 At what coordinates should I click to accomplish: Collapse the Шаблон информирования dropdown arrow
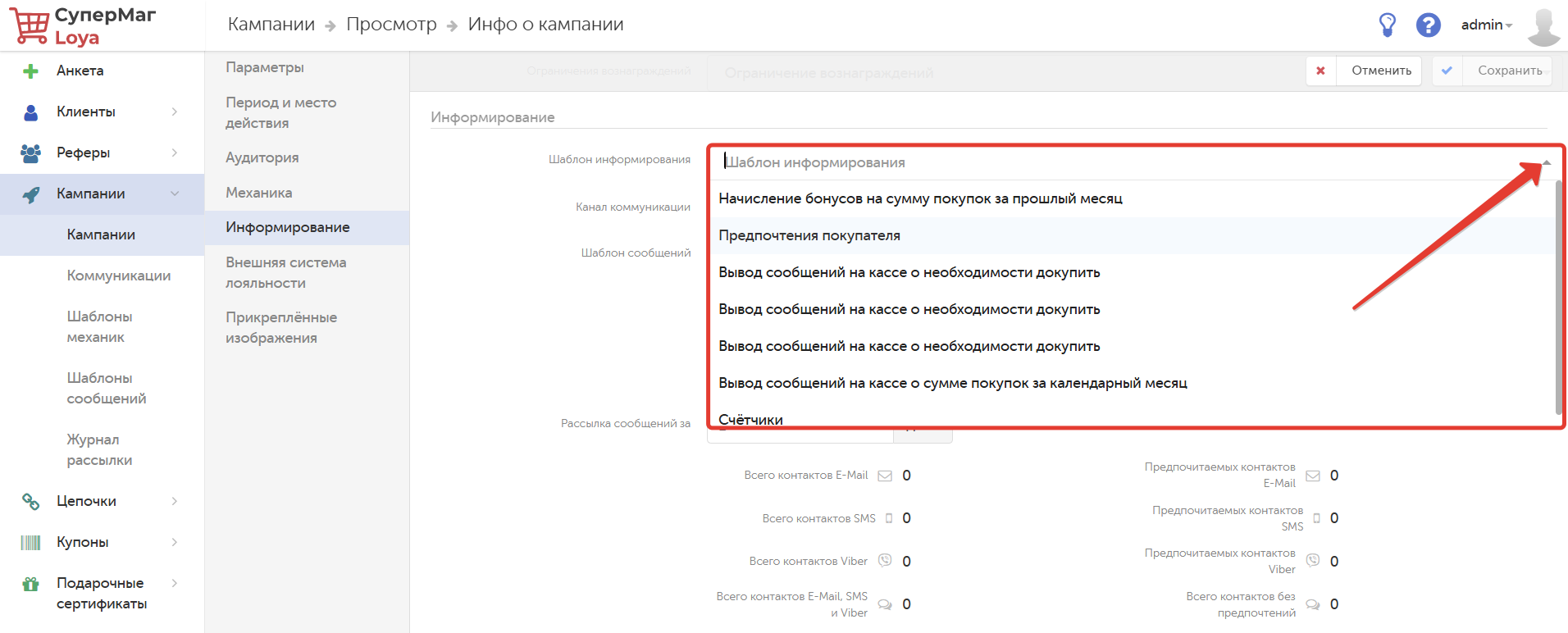click(1546, 162)
